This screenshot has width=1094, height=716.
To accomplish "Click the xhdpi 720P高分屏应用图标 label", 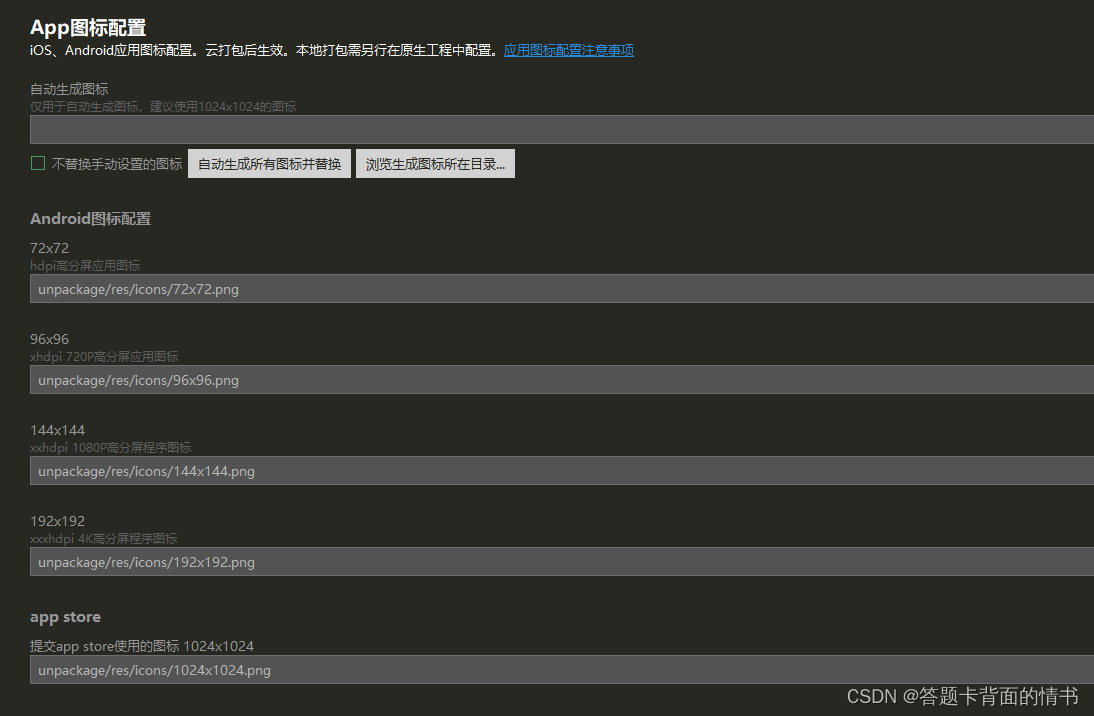I will pos(104,355).
